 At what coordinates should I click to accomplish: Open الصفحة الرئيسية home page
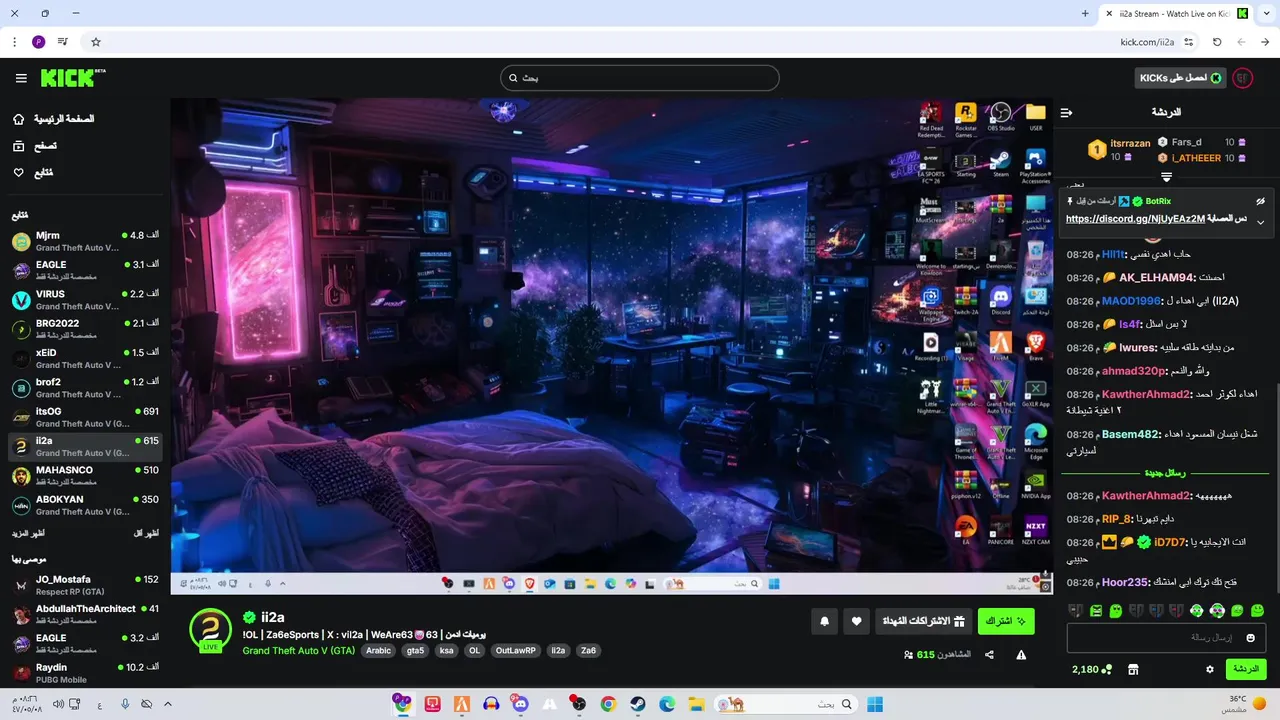tap(64, 118)
